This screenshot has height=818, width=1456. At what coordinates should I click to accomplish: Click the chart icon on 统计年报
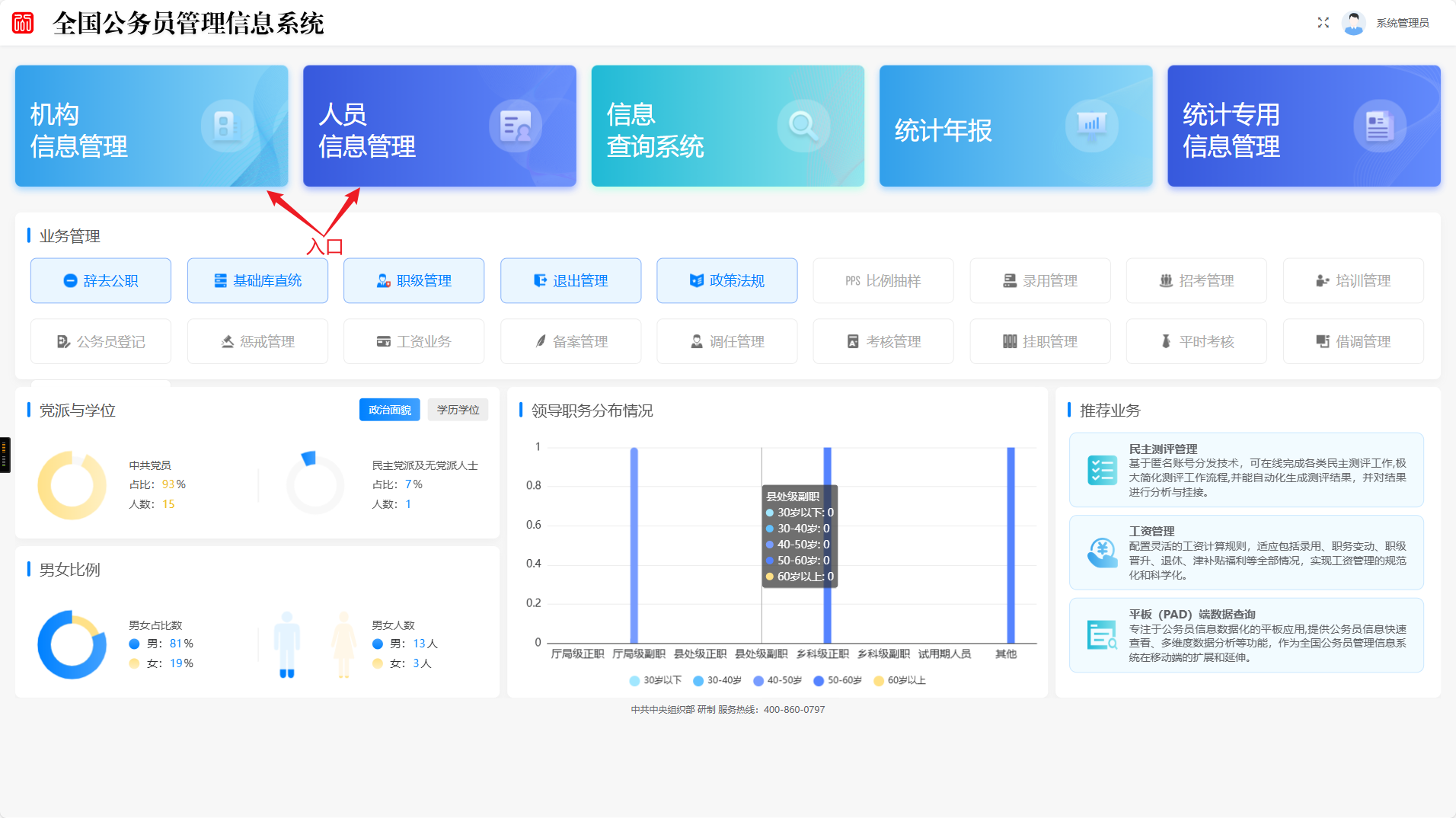[1091, 126]
